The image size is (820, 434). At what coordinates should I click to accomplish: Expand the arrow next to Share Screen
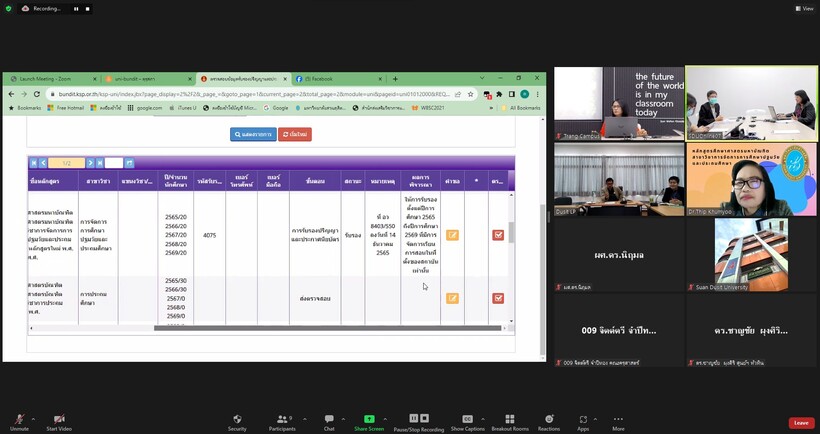coord(385,419)
